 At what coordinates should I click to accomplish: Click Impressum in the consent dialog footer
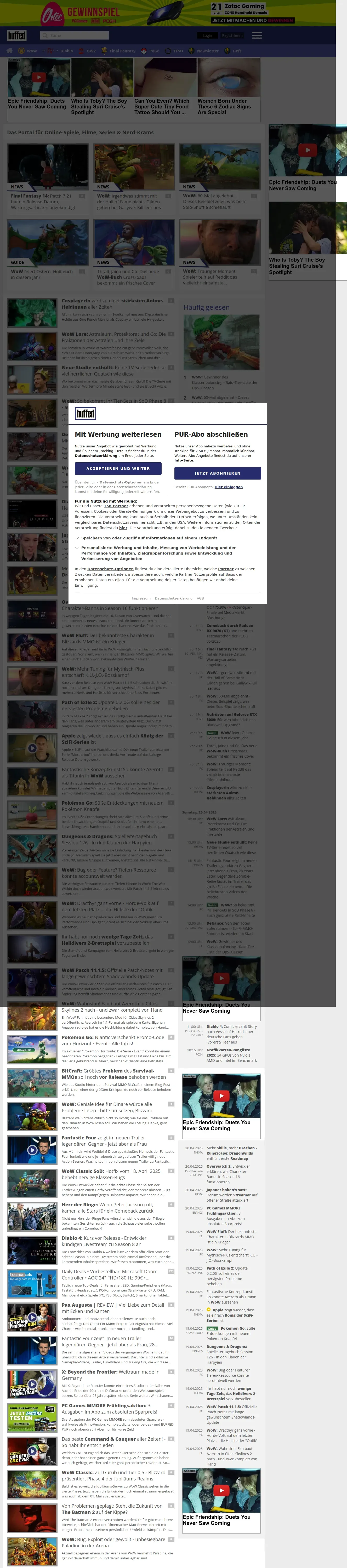(141, 598)
